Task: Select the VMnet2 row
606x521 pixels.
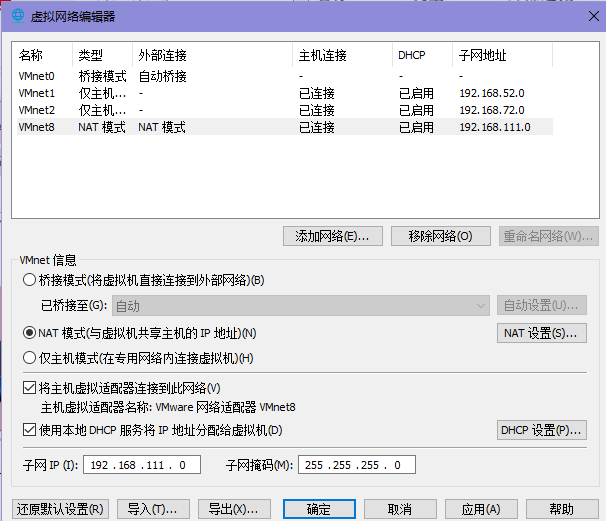Action: coord(285,110)
